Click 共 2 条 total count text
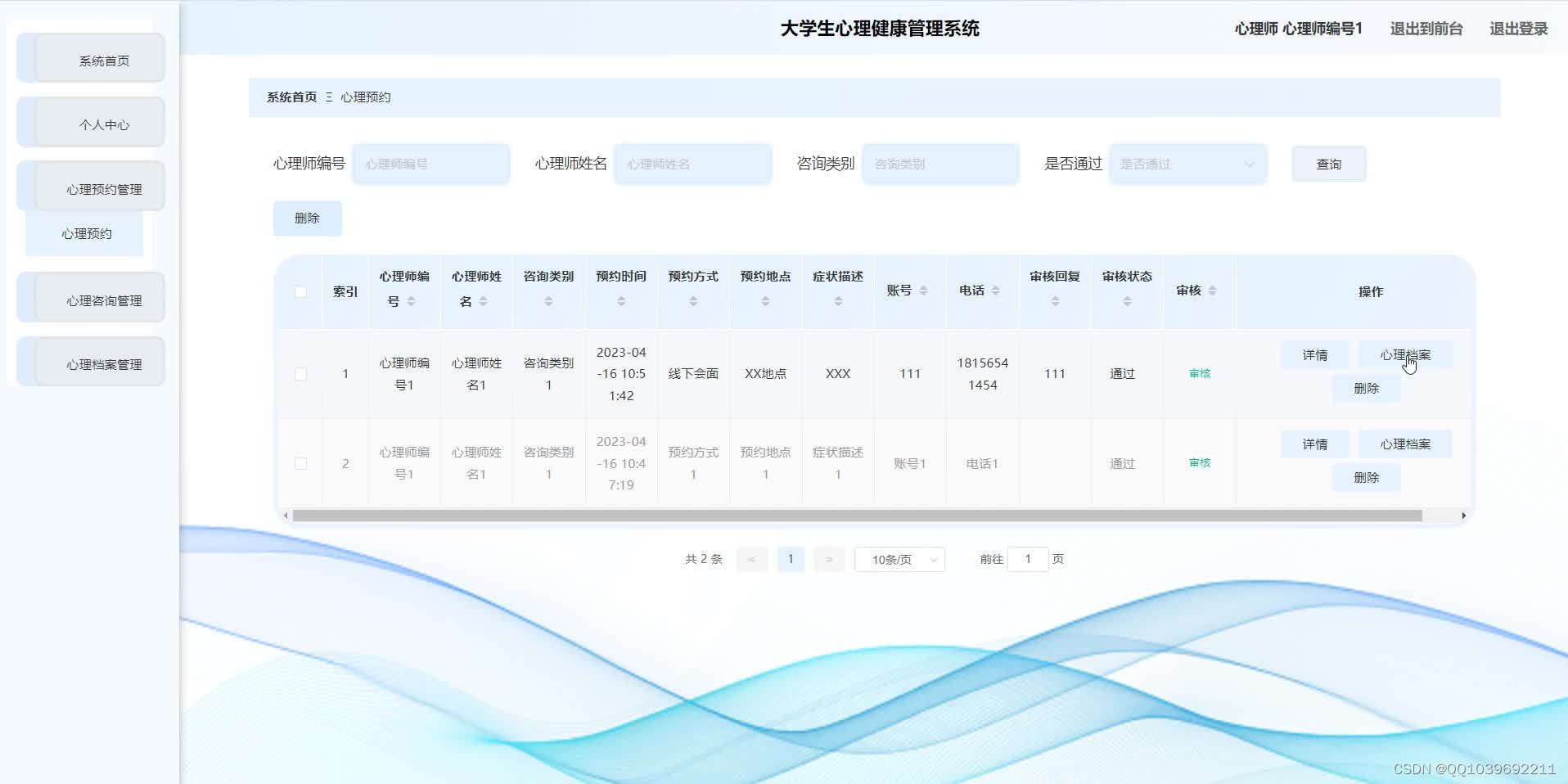 coord(704,559)
